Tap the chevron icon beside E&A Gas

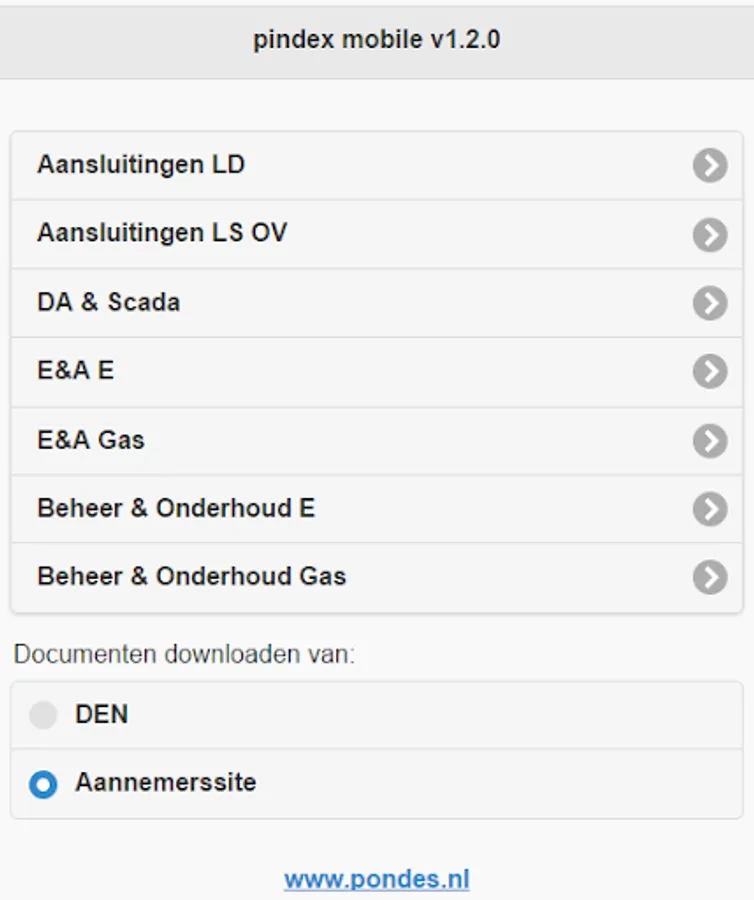[710, 440]
